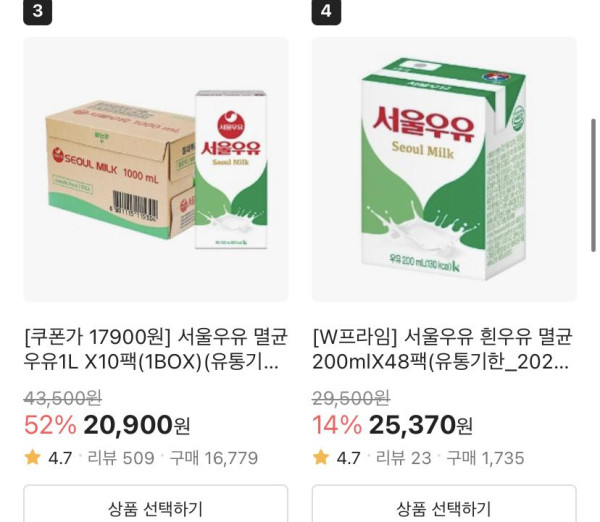Click the 14% discount label
Screen dimensions: 600x522
pyautogui.click(x=337, y=425)
